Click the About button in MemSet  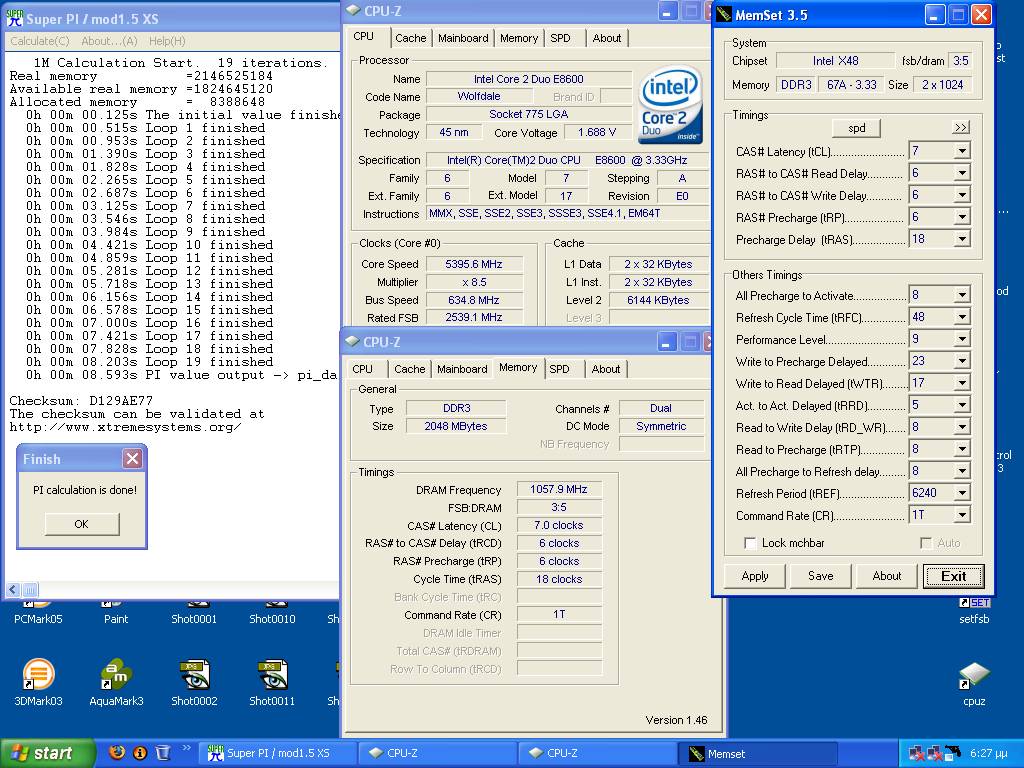tap(886, 576)
